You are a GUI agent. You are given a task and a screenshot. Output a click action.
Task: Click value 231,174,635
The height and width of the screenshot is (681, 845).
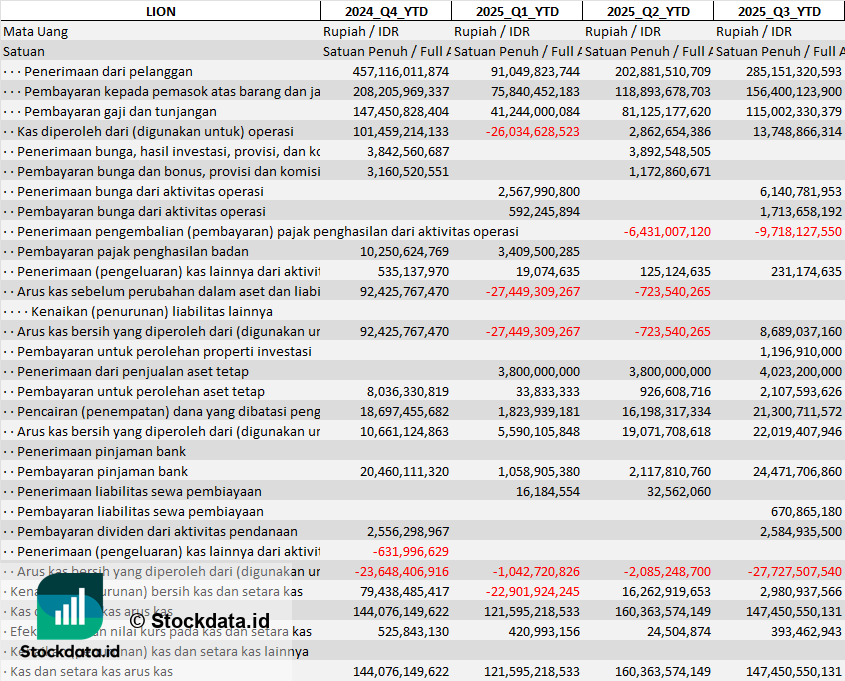point(806,272)
